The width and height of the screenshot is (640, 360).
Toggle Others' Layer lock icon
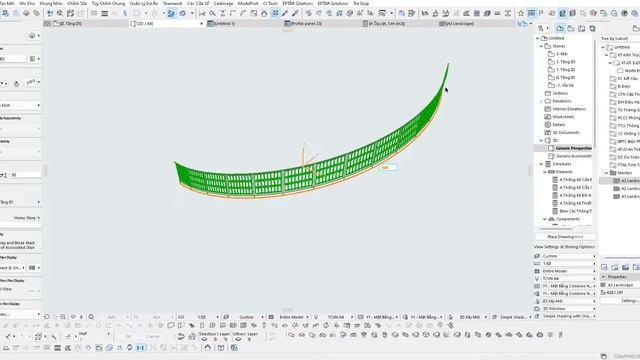[249, 339]
